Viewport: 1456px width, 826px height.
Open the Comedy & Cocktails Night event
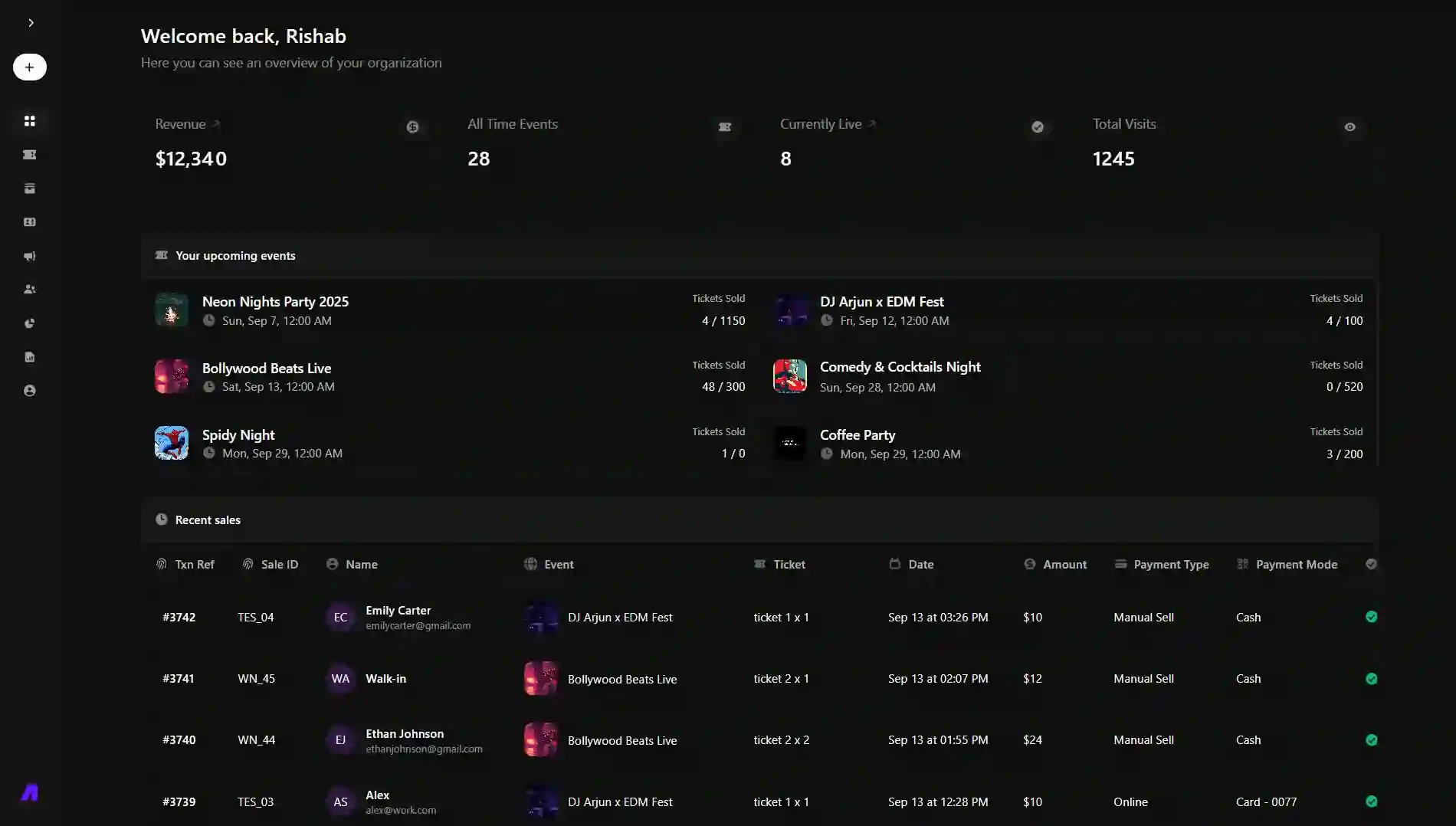900,367
